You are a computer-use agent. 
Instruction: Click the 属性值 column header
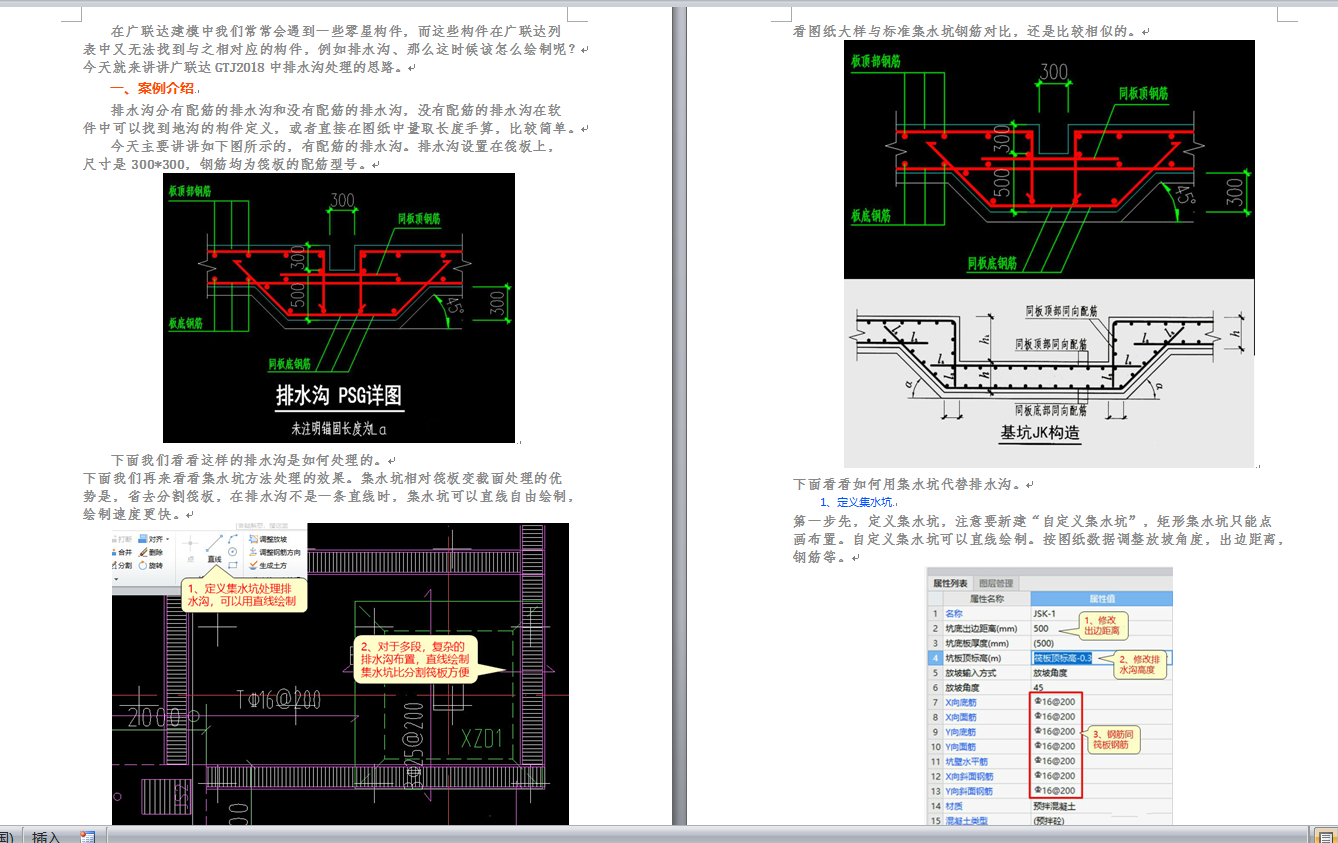tap(1102, 599)
